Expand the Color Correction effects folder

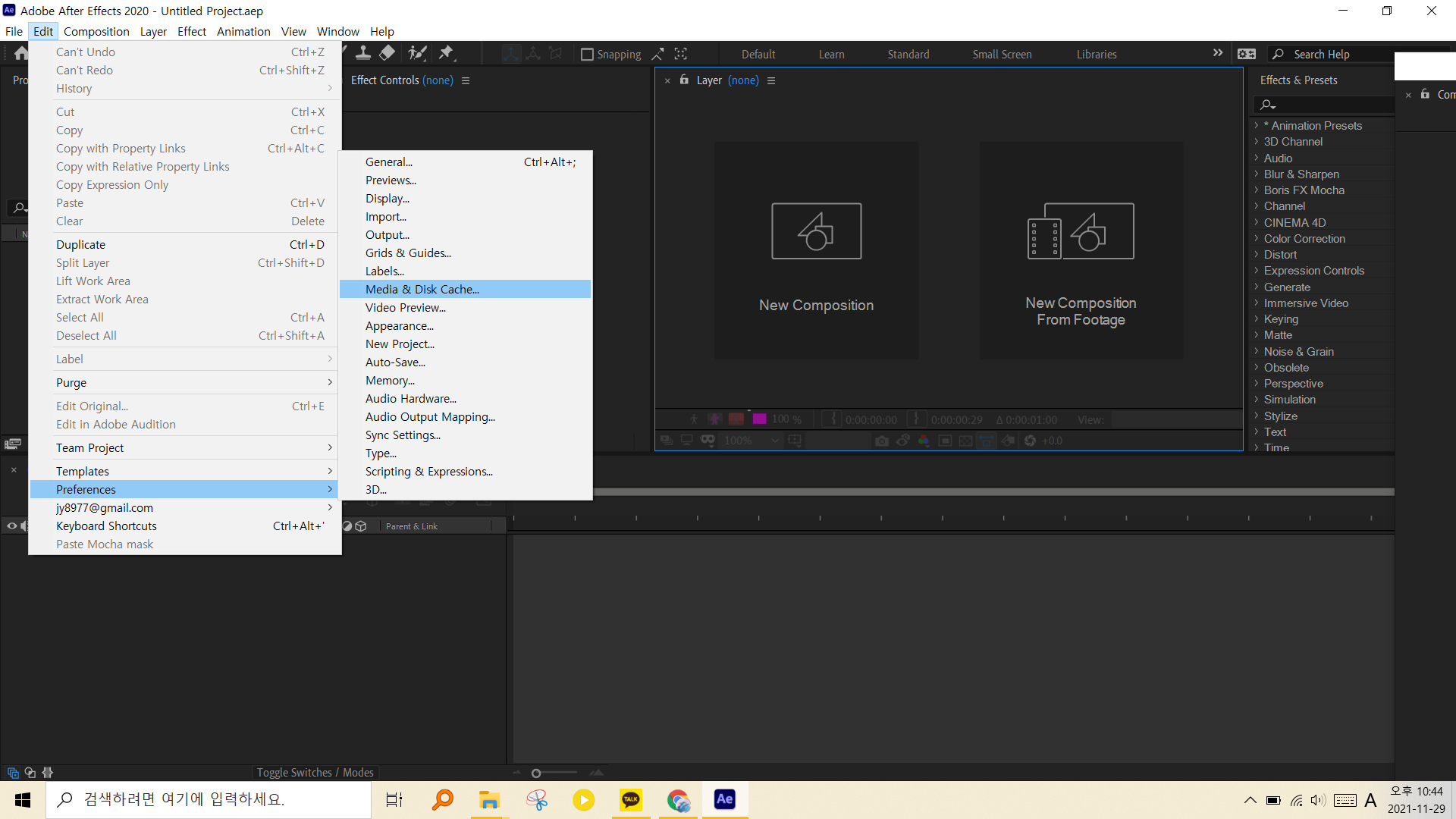click(x=1257, y=239)
